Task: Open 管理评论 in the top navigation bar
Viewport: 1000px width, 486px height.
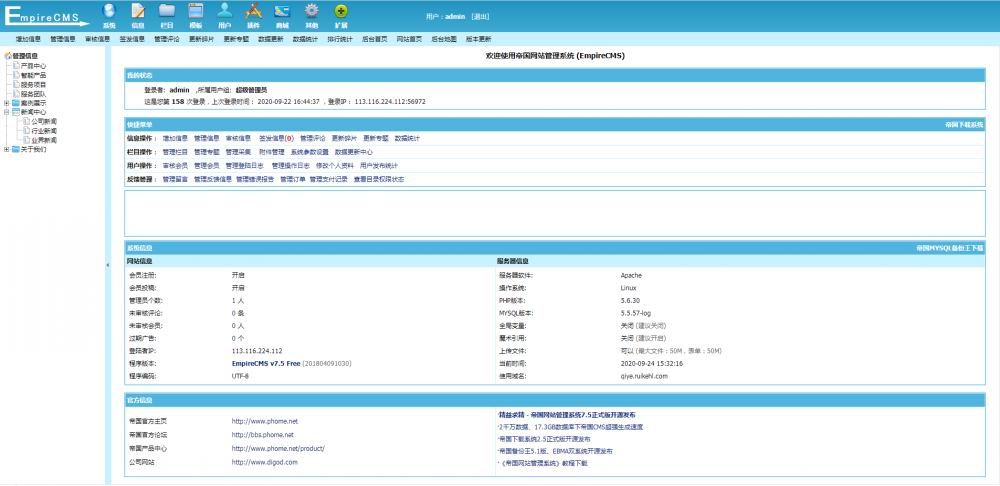Action: pos(167,39)
